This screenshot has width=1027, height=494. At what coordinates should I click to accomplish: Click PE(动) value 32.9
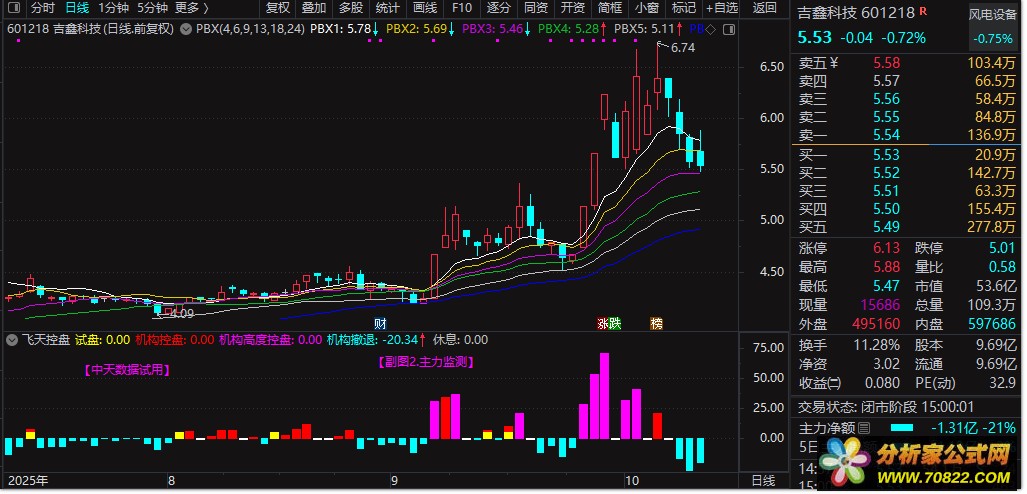tap(1003, 382)
